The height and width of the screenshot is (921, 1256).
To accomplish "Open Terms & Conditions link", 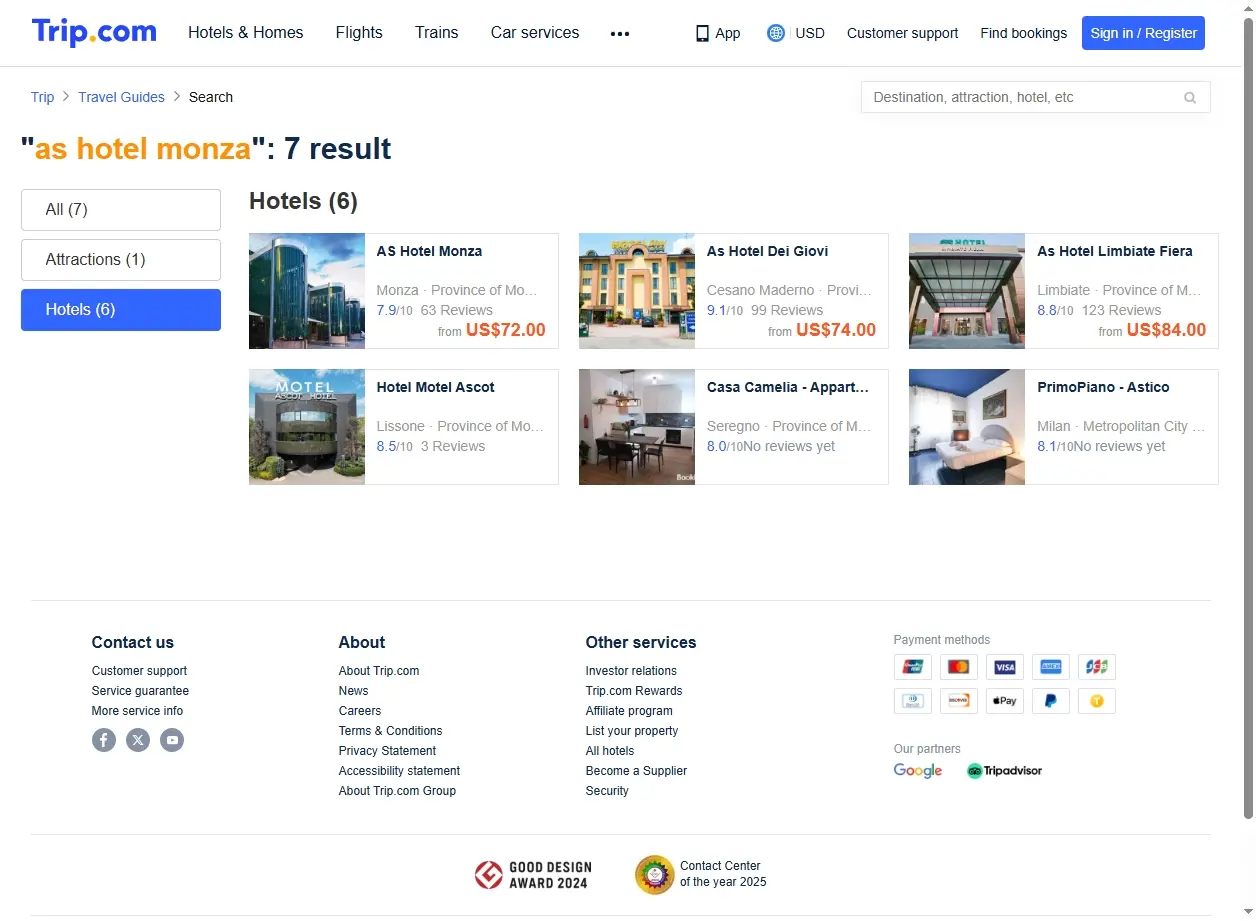I will tap(390, 731).
